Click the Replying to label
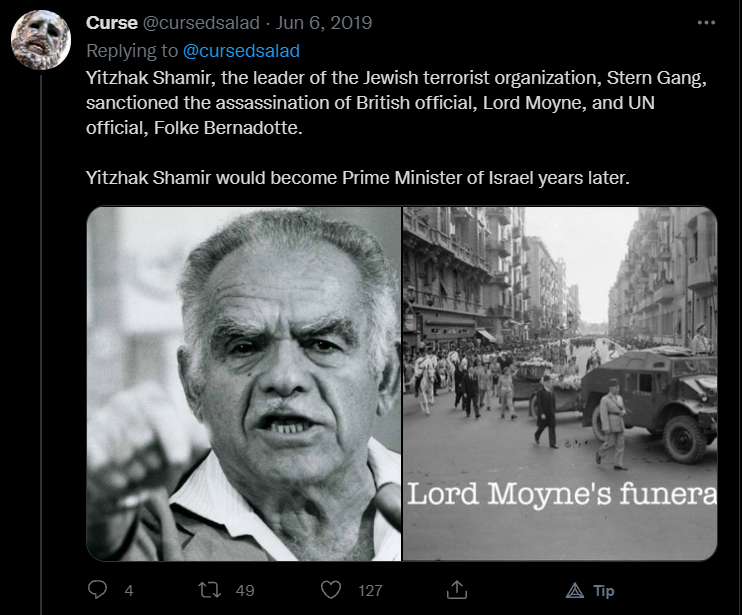Screen dimensions: 742x615 coord(132,51)
